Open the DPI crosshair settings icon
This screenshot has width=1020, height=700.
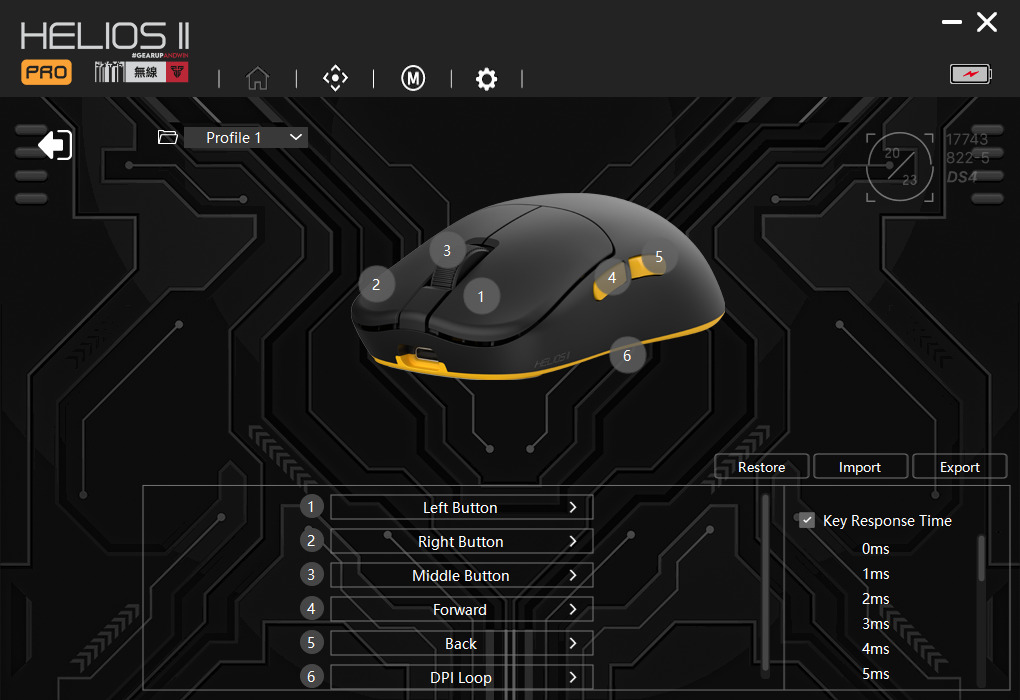coord(335,78)
